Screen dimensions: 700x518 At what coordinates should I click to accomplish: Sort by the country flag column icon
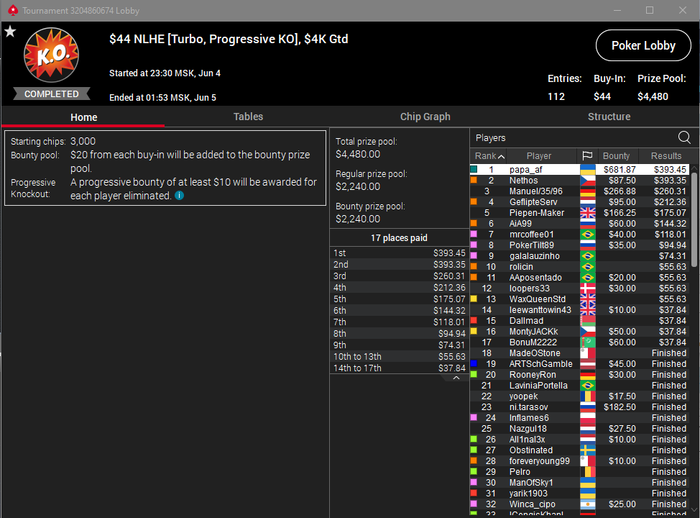(x=587, y=156)
